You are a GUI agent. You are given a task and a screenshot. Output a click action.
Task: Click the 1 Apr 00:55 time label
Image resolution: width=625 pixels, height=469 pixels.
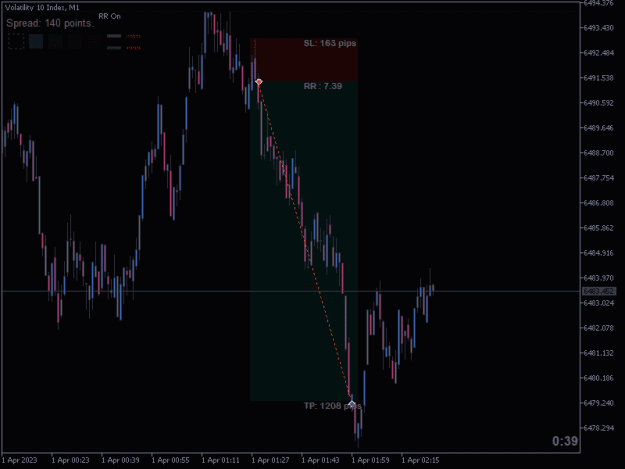point(170,460)
